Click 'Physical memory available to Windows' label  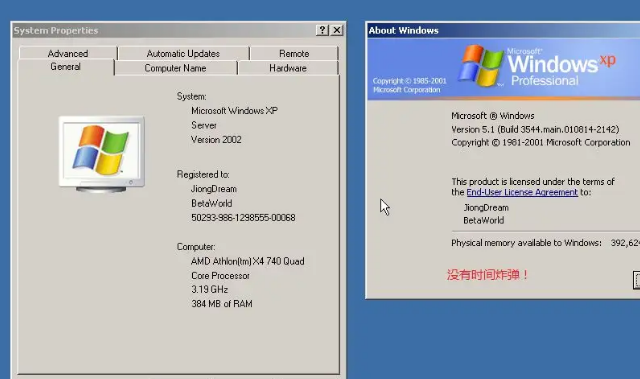tap(526, 243)
